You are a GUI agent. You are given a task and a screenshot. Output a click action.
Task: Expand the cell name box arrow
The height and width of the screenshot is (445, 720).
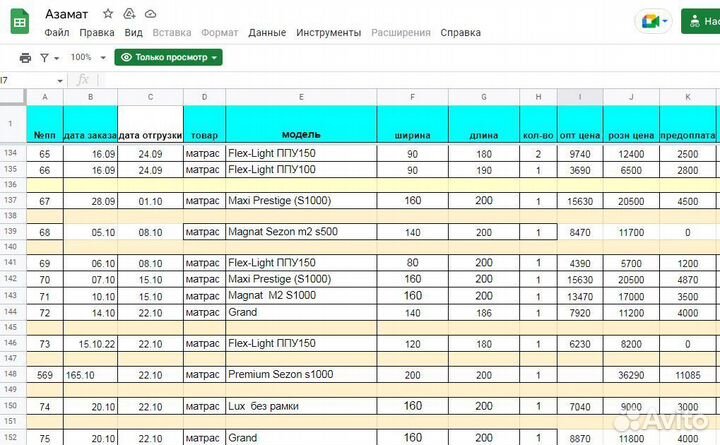(x=60, y=81)
